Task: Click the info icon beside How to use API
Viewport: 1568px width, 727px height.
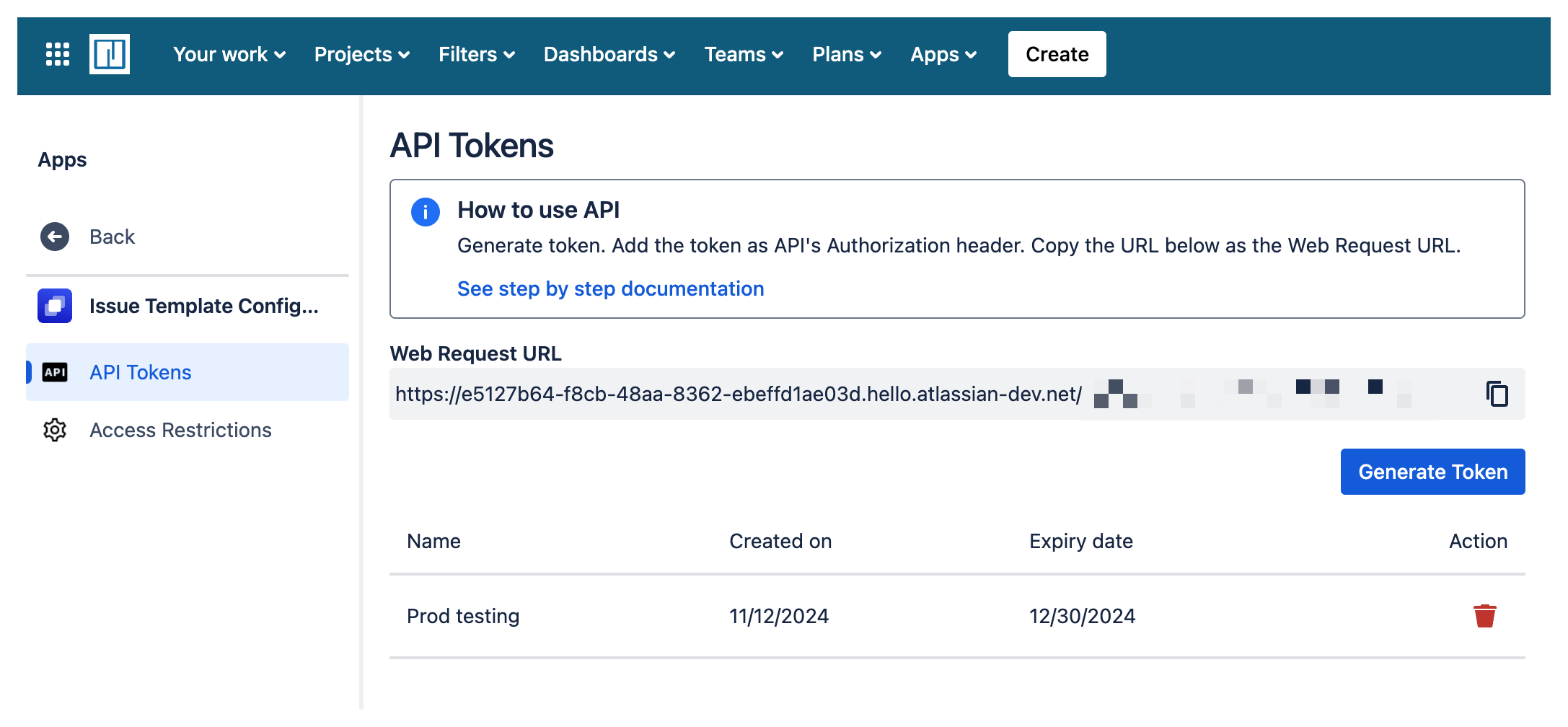Action: tap(425, 211)
